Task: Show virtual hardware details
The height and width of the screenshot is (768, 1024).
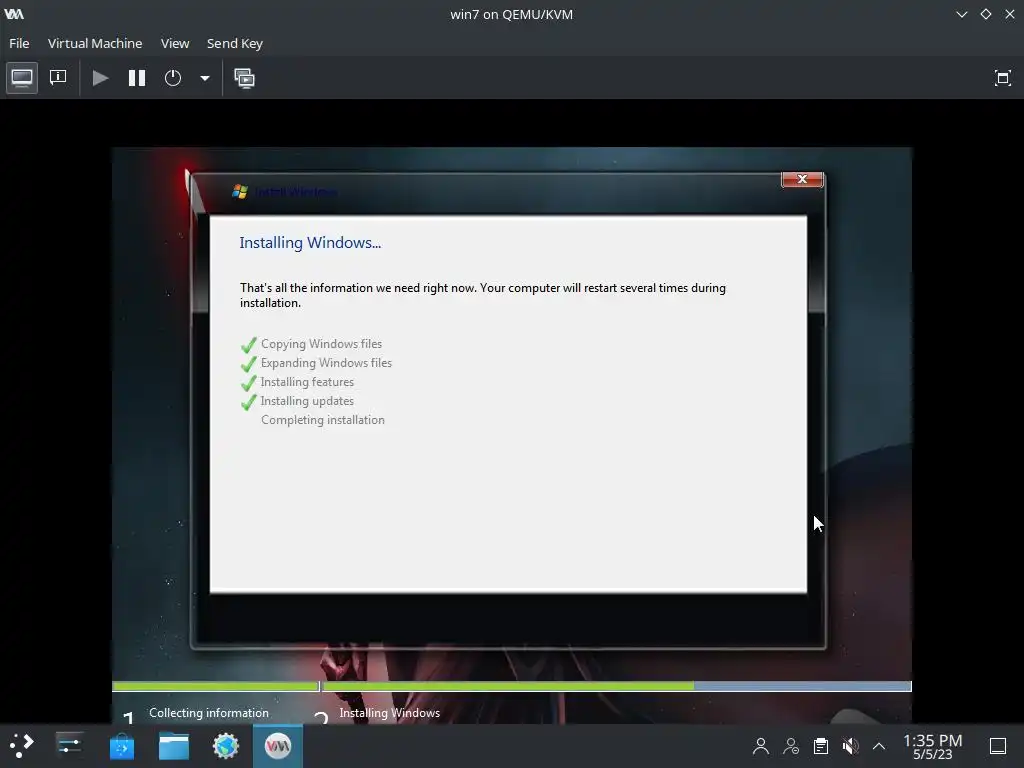Action: [58, 78]
